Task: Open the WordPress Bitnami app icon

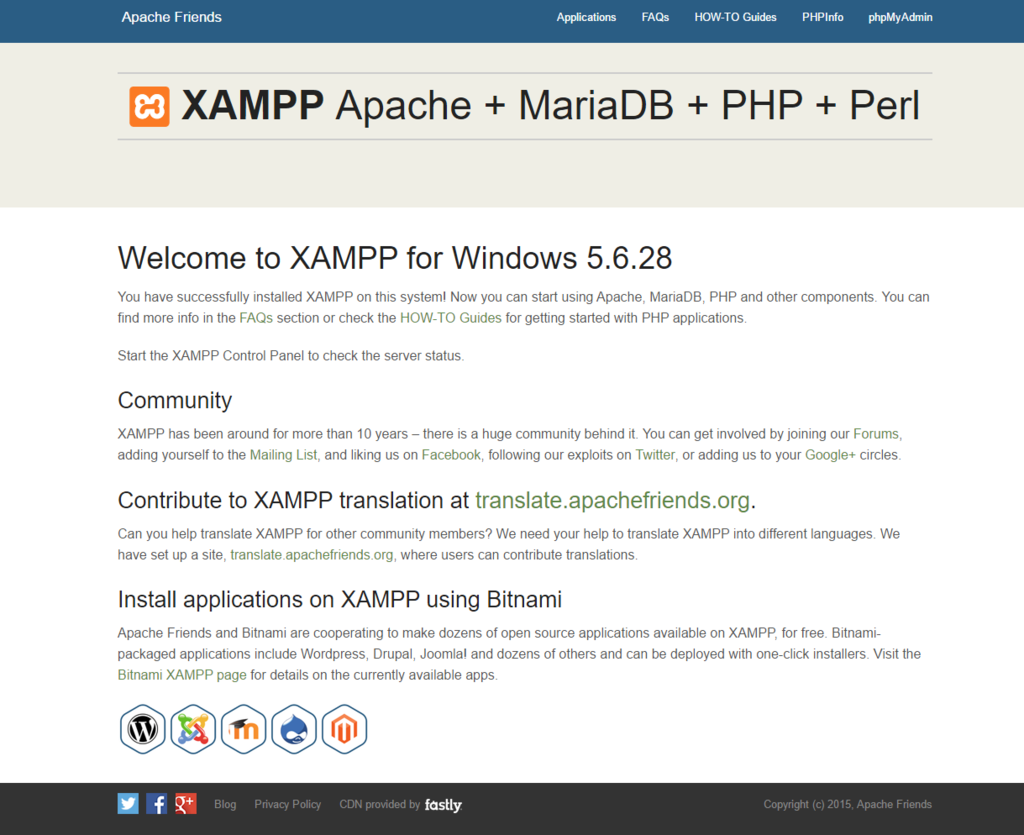Action: pos(142,729)
